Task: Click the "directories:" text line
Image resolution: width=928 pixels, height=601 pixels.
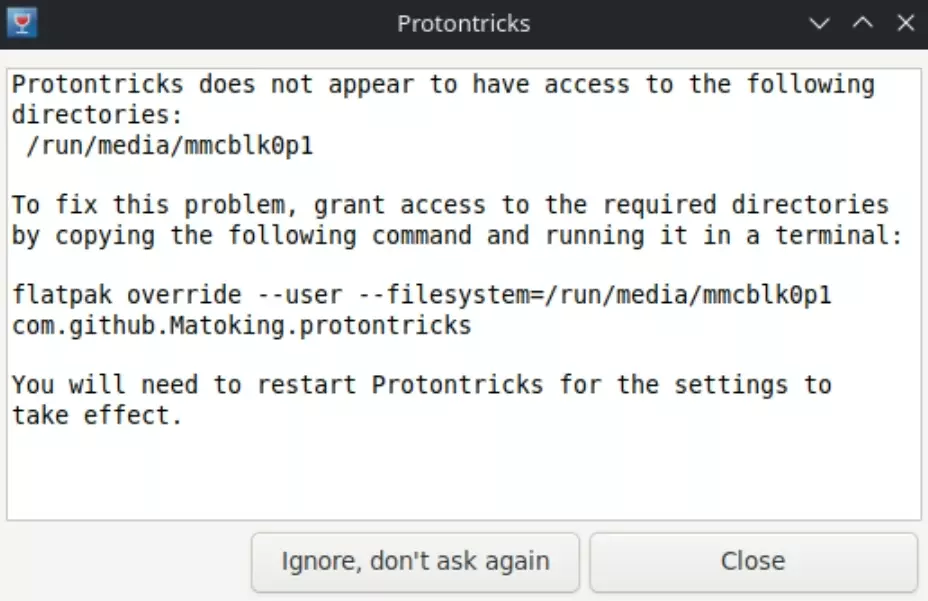Action: click(97, 116)
